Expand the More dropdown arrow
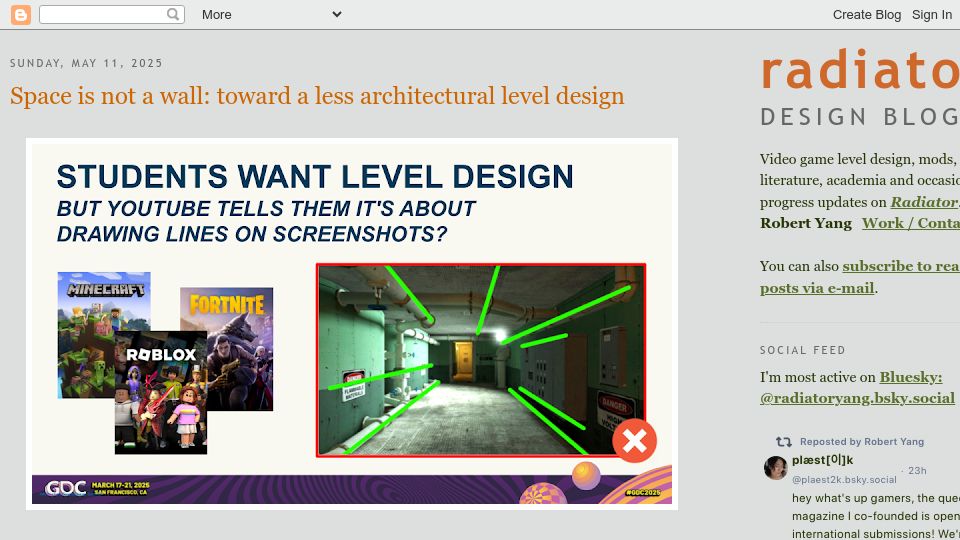Screen dimensions: 960x540 click(336, 14)
